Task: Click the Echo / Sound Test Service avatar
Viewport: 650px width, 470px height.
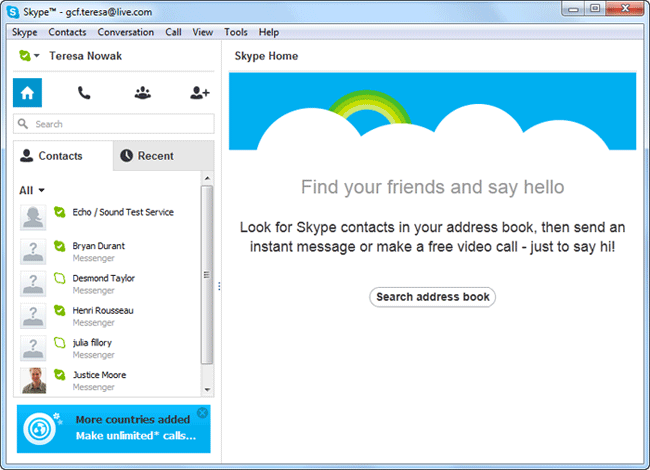Action: 33,217
